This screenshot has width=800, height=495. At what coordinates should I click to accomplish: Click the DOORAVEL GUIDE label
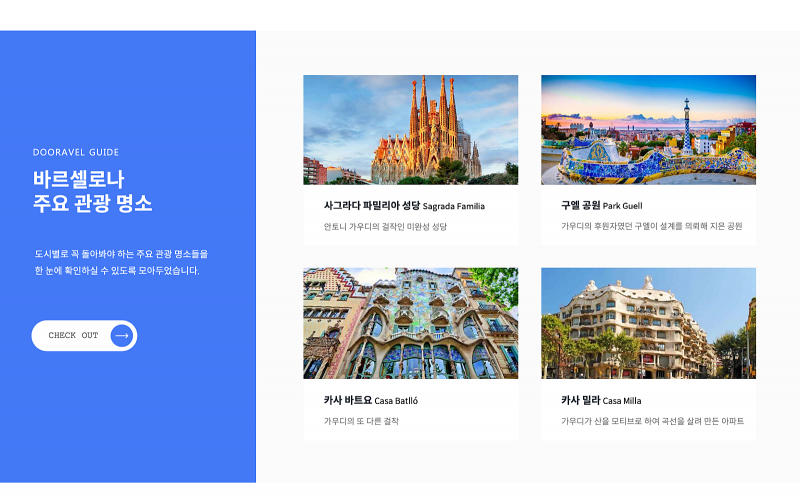[76, 153]
